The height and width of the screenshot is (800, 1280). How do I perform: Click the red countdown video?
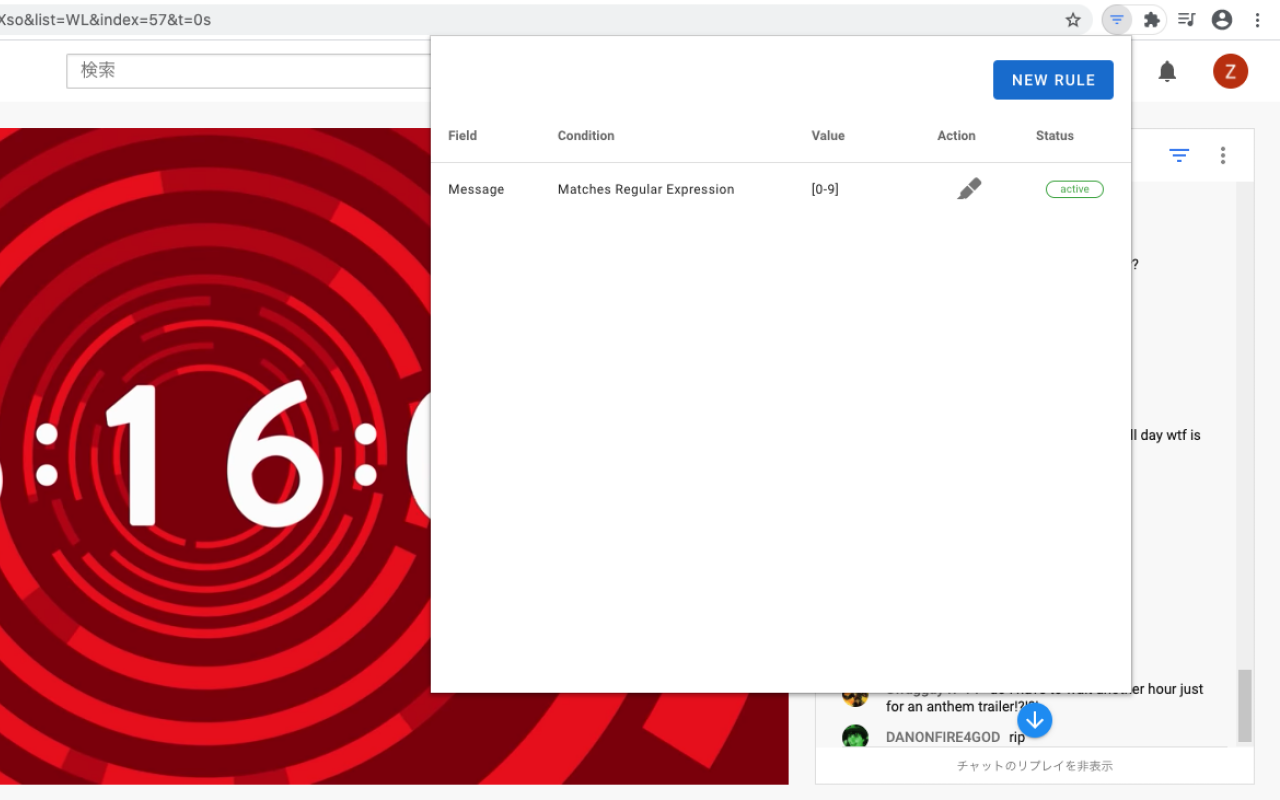pos(394,456)
